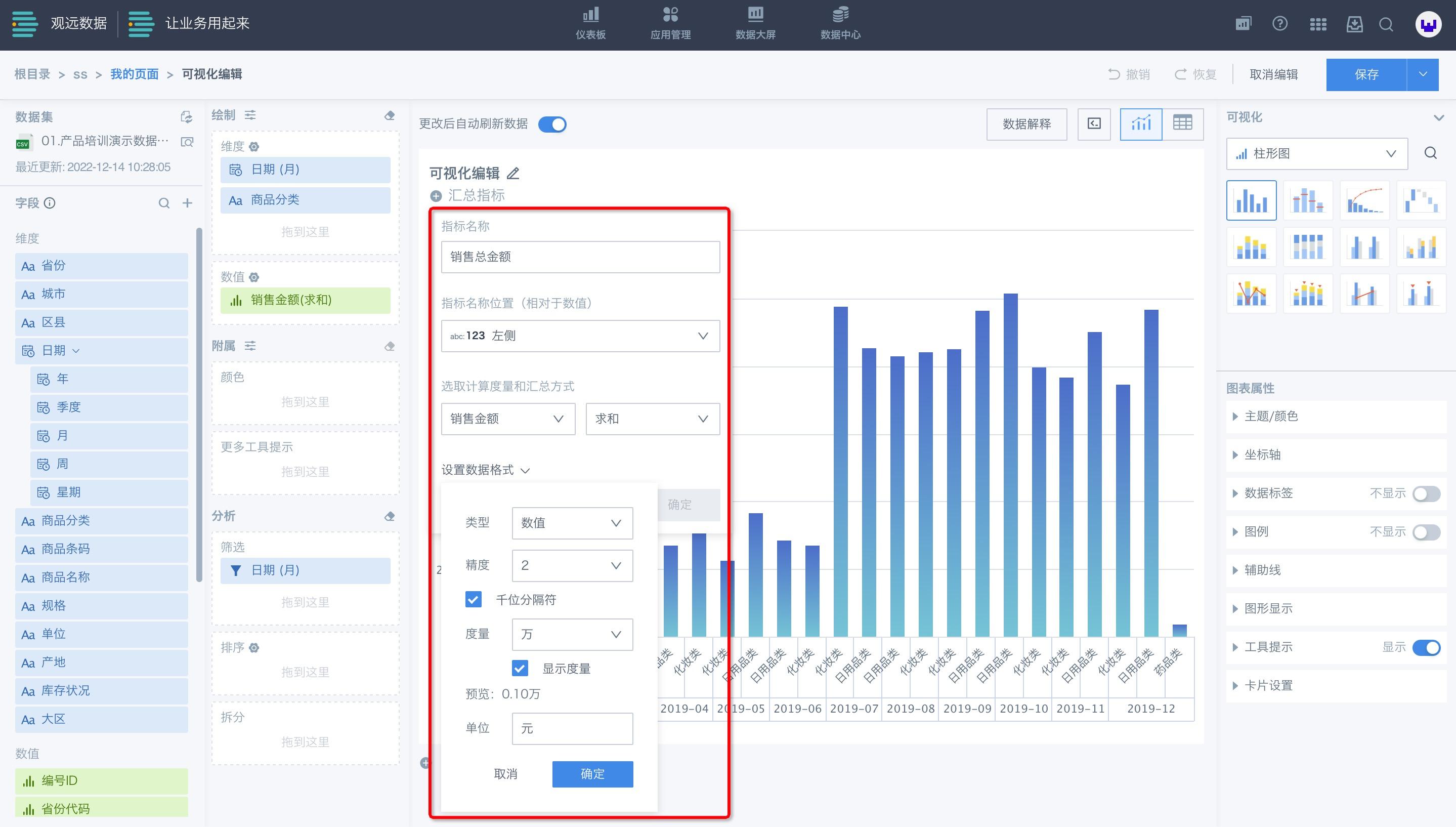This screenshot has height=827, width=1456.
Task: Click the help question mark icon
Action: [1280, 24]
